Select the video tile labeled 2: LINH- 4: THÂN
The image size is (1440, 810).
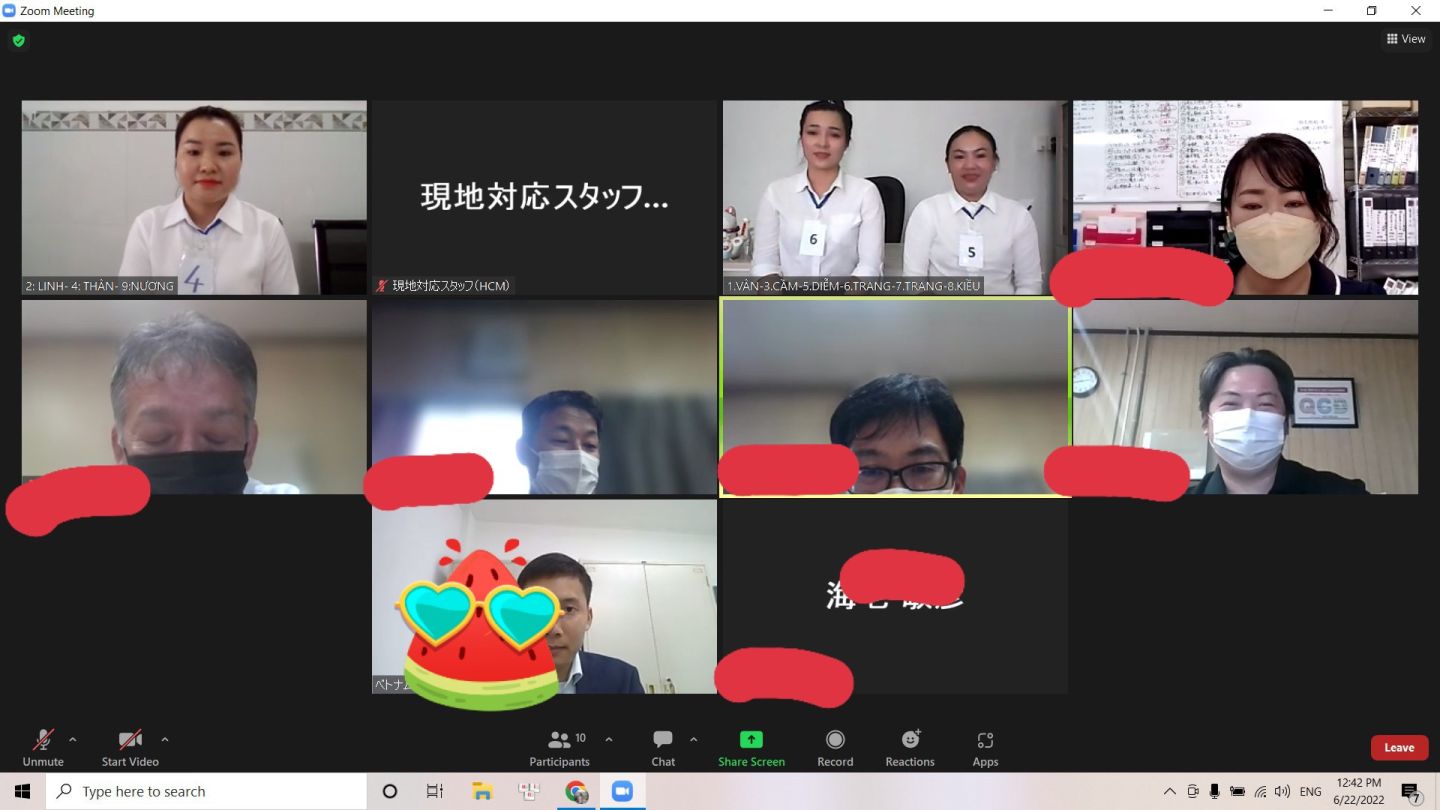tap(194, 197)
